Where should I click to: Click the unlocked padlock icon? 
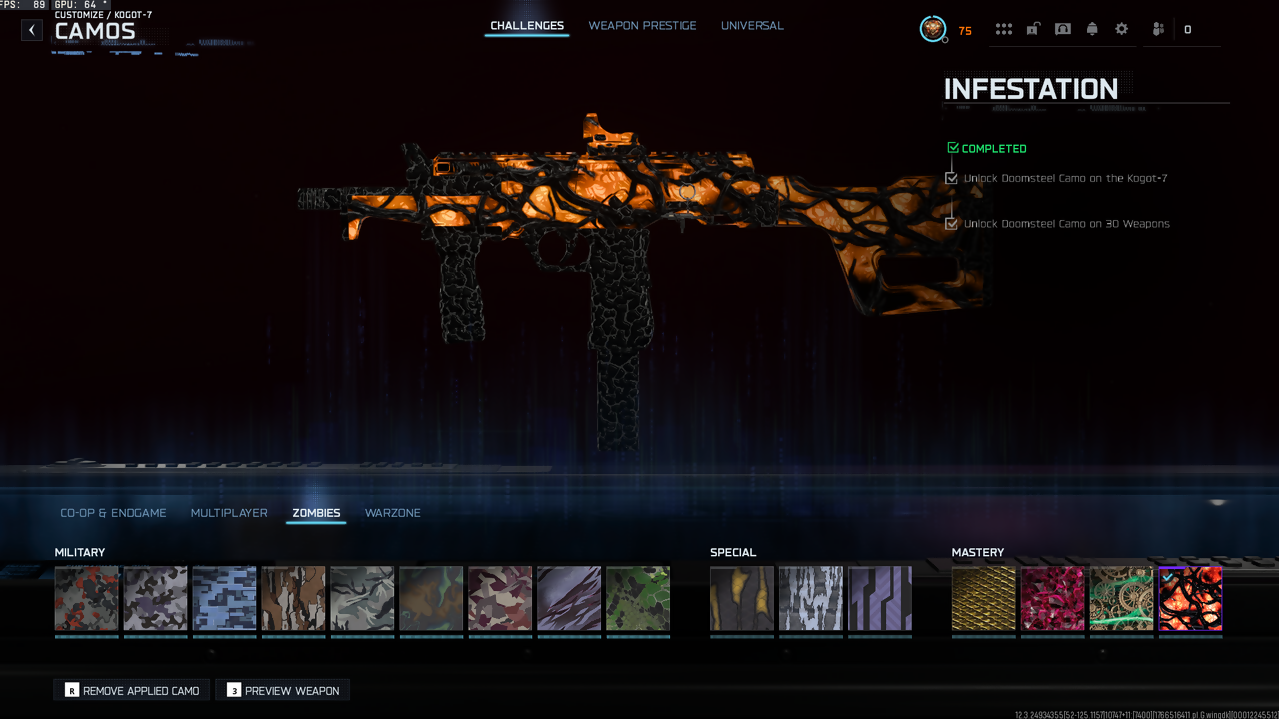tap(1033, 30)
